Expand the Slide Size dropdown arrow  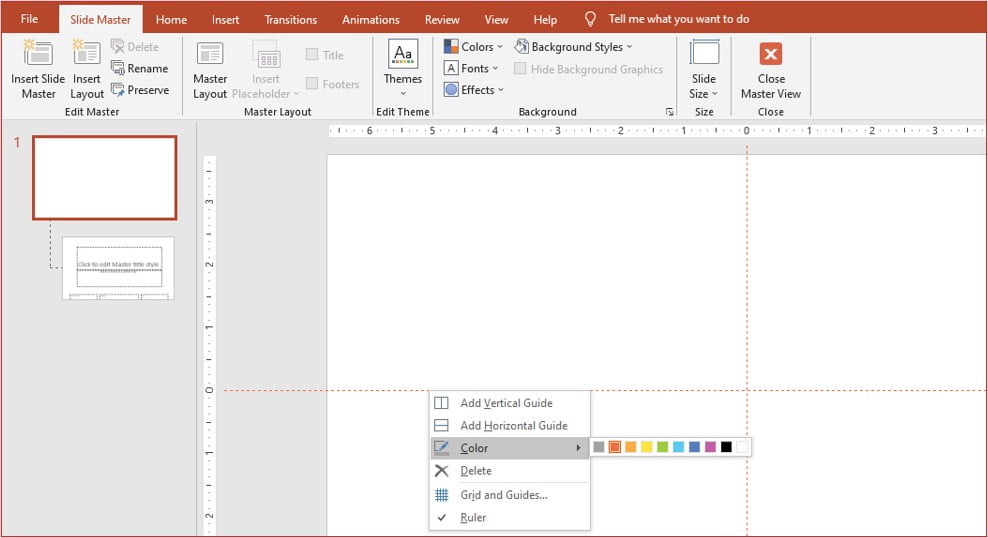pos(715,94)
